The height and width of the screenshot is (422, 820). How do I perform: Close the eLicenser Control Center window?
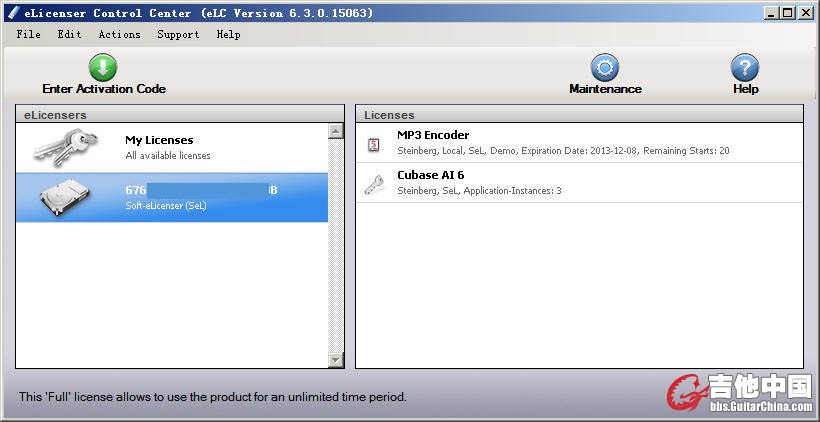805,14
